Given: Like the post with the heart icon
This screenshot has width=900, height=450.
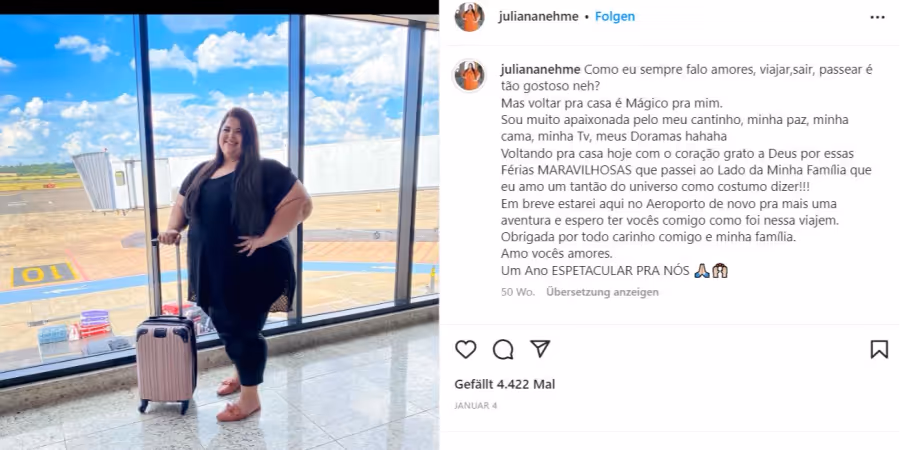Looking at the screenshot, I should 465,349.
